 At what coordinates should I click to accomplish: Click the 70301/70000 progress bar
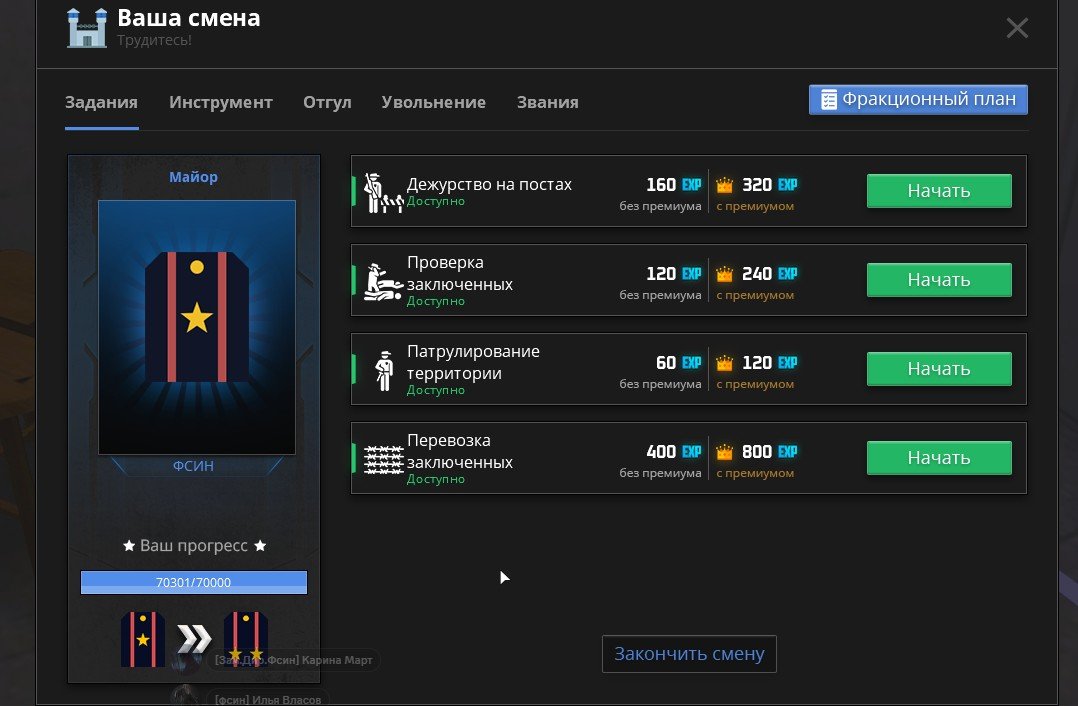point(194,583)
